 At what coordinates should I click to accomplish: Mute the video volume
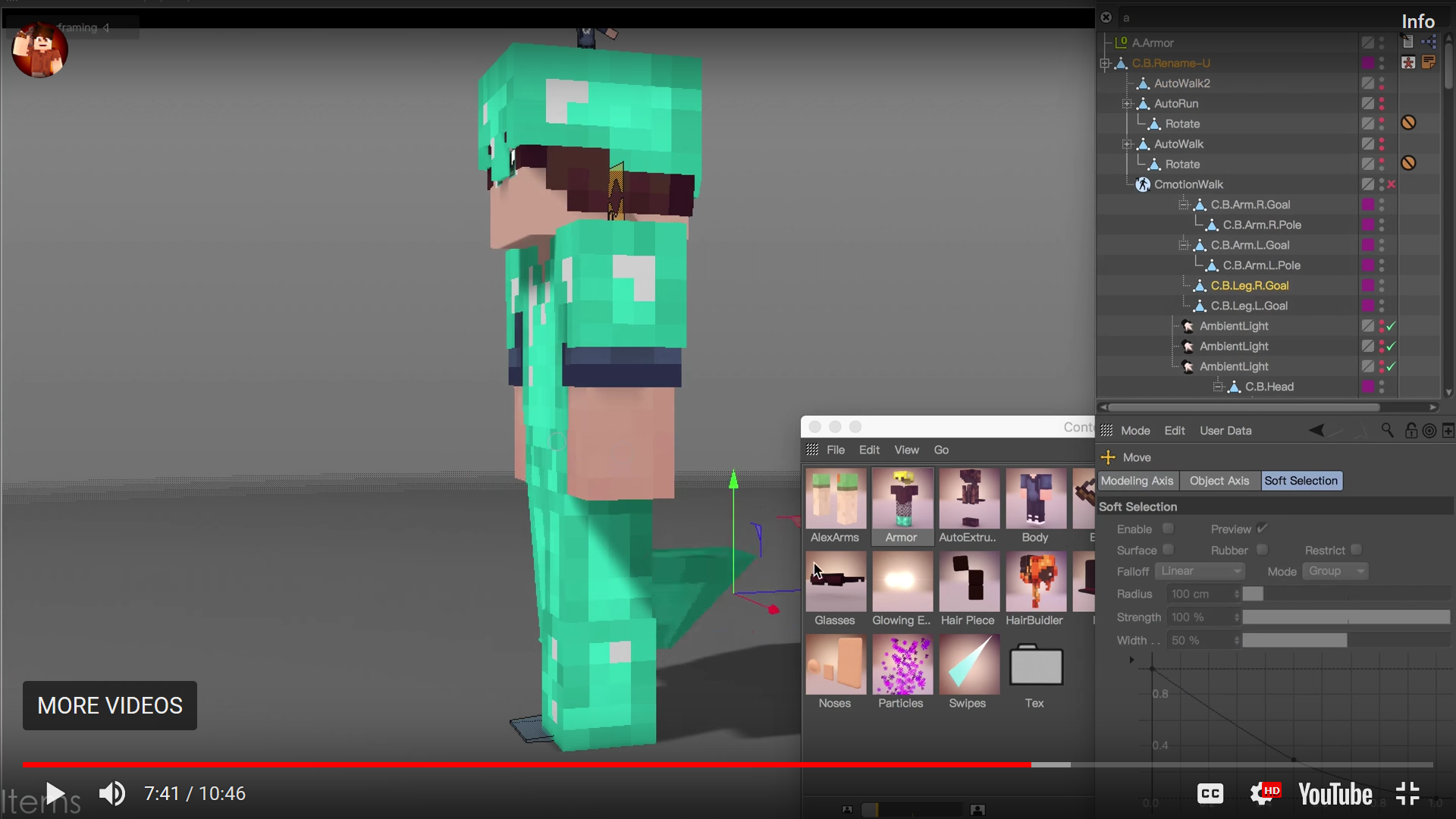click(x=112, y=794)
